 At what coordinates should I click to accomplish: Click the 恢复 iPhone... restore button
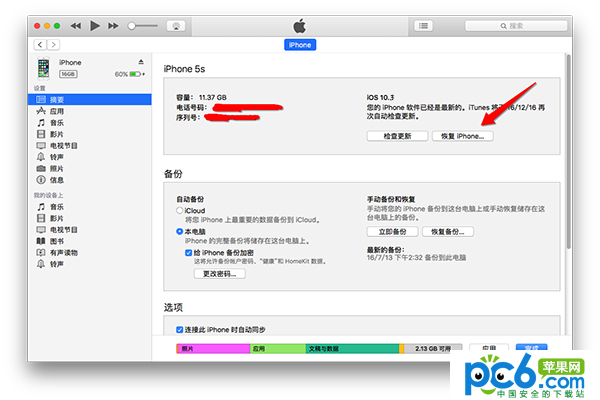coord(462,135)
